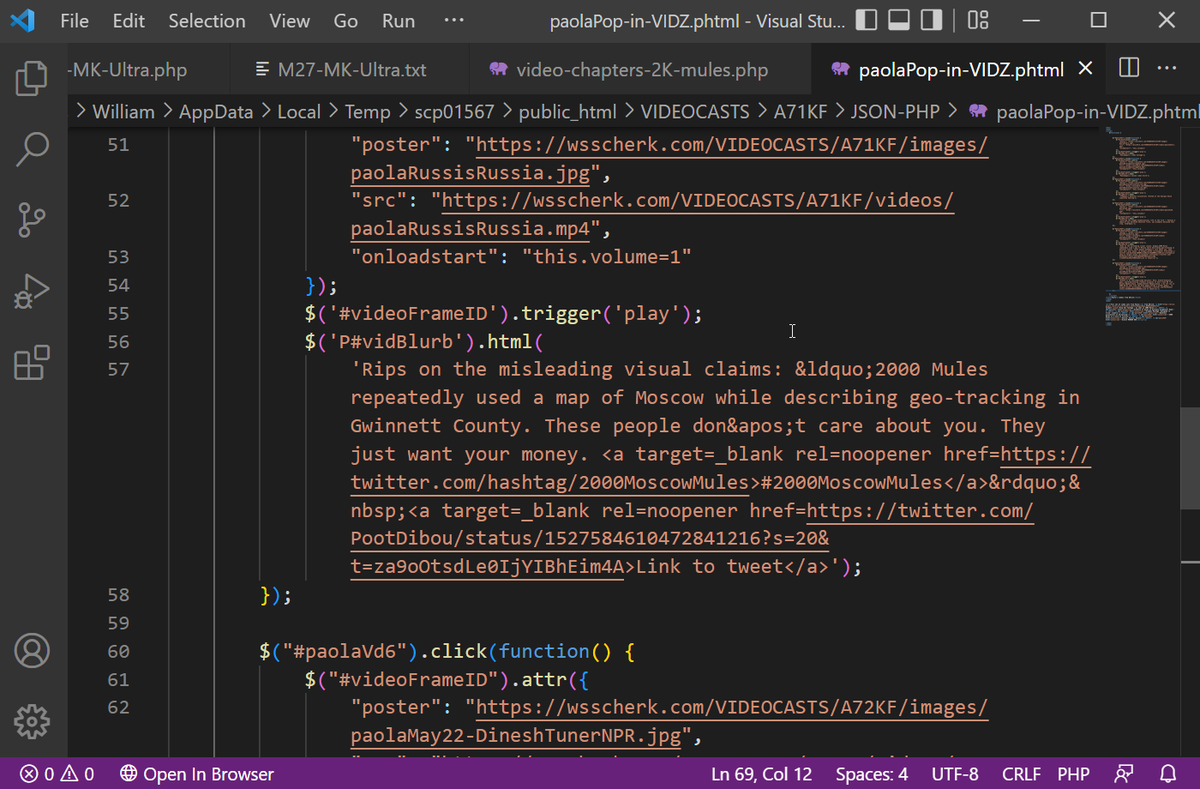
Task: Change encoding via UTF-8 indicator
Action: [x=955, y=774]
